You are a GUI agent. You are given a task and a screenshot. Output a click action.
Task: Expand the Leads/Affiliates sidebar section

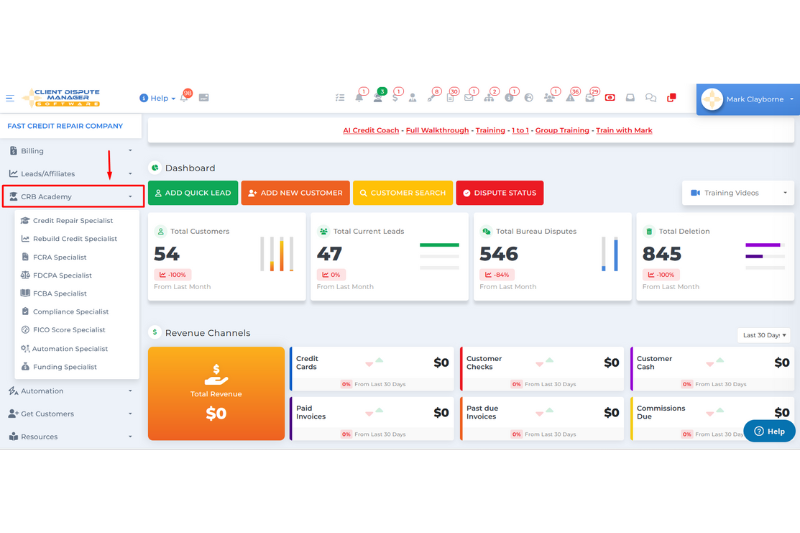tap(71, 173)
